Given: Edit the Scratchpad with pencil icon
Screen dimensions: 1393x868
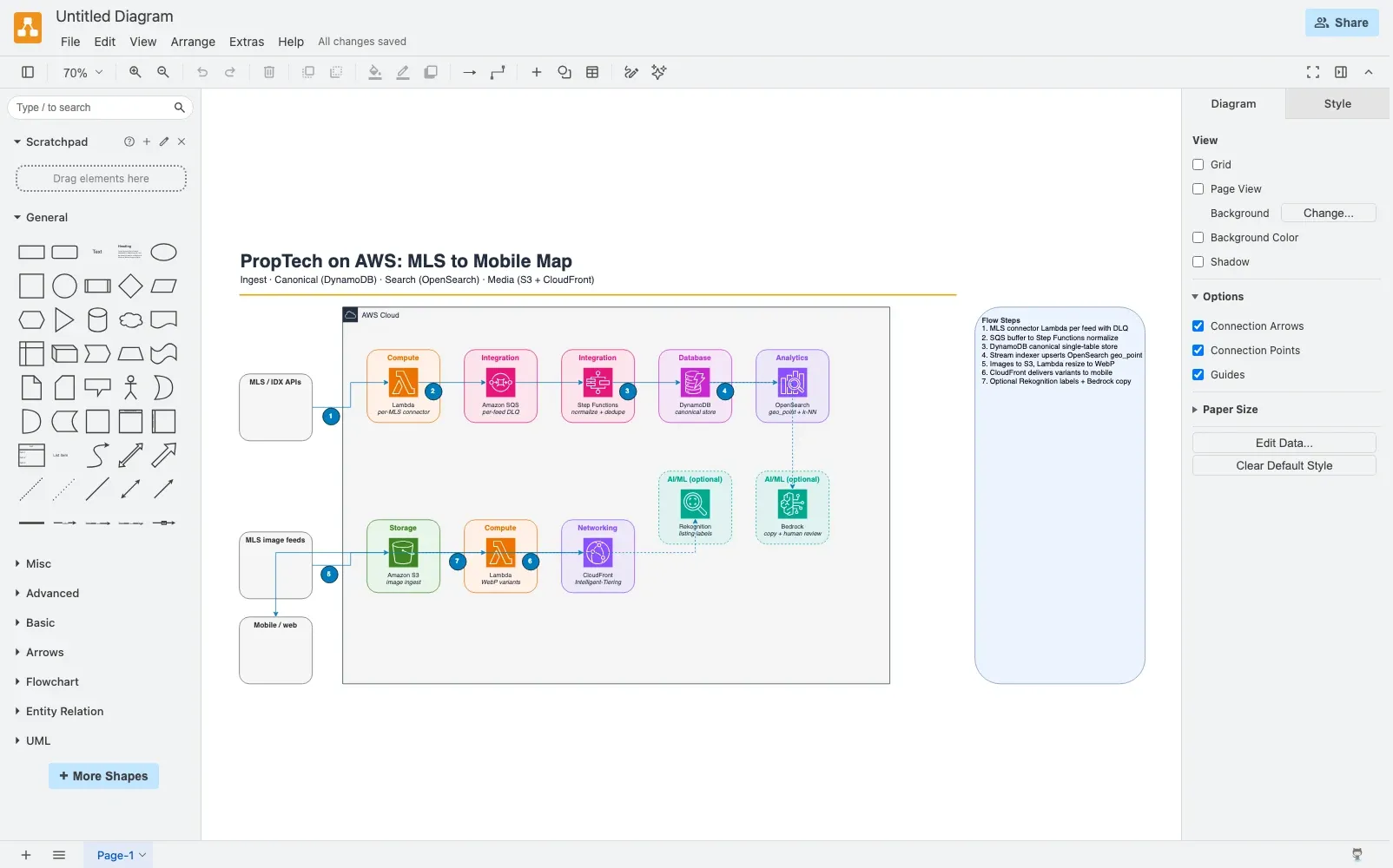Looking at the screenshot, I should tap(164, 141).
